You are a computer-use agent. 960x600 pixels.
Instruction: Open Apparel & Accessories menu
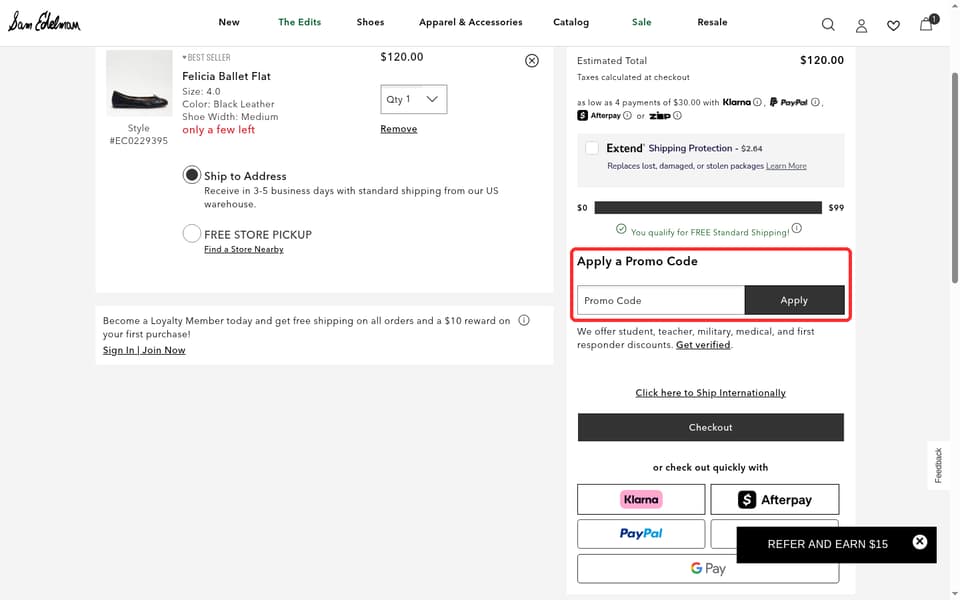[470, 22]
